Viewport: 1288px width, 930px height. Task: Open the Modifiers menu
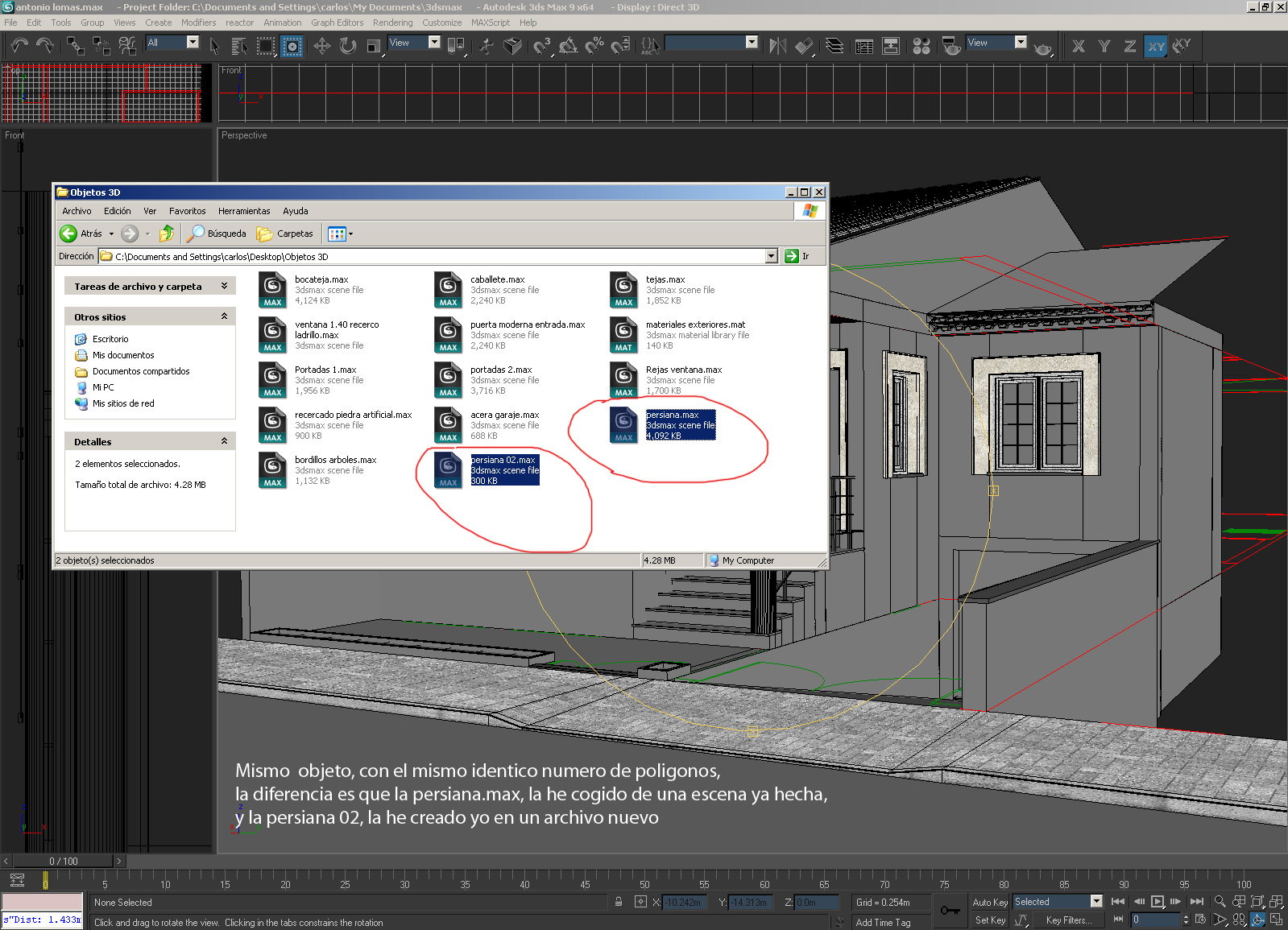click(198, 23)
